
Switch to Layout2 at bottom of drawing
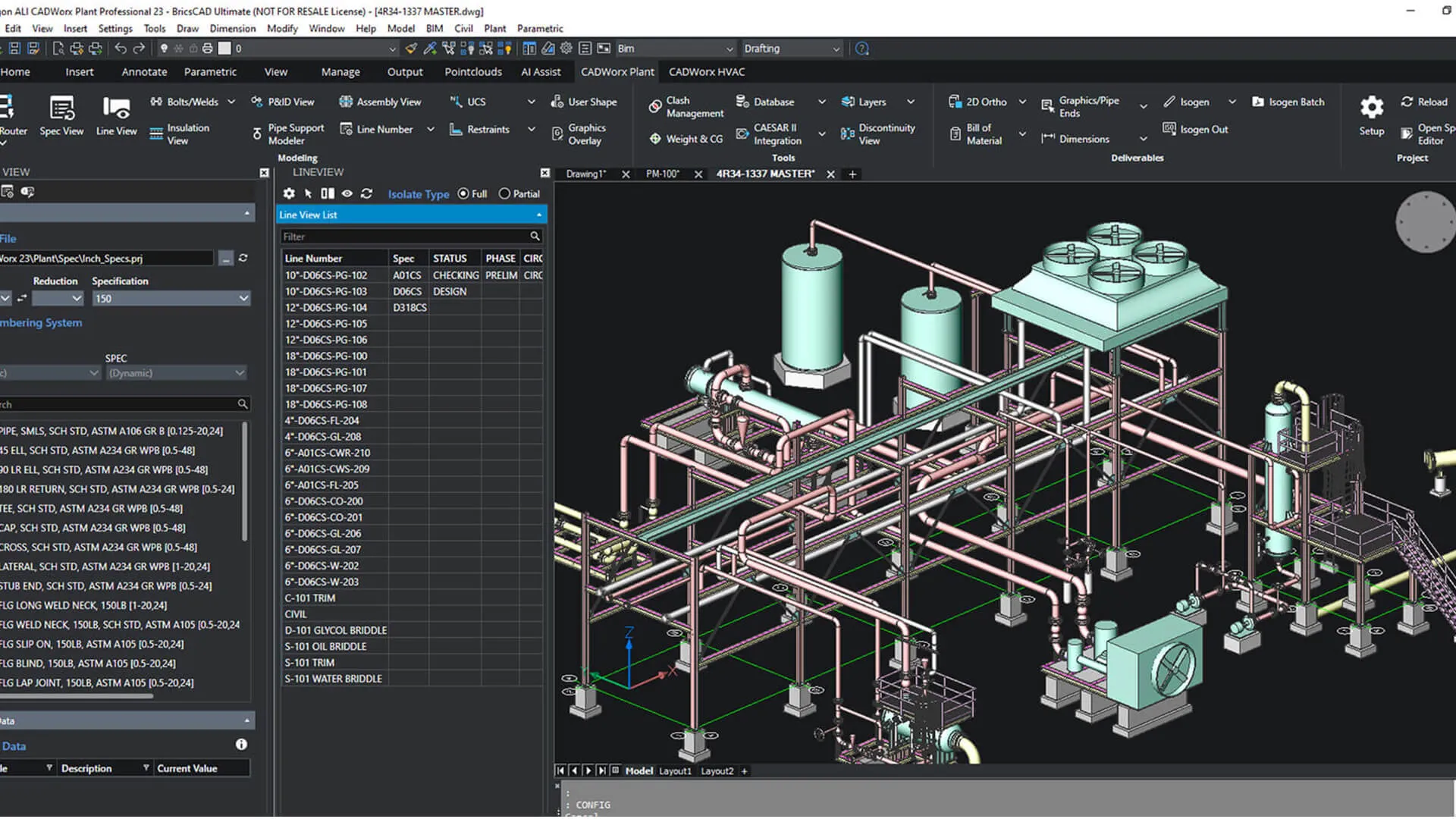pyautogui.click(x=717, y=770)
